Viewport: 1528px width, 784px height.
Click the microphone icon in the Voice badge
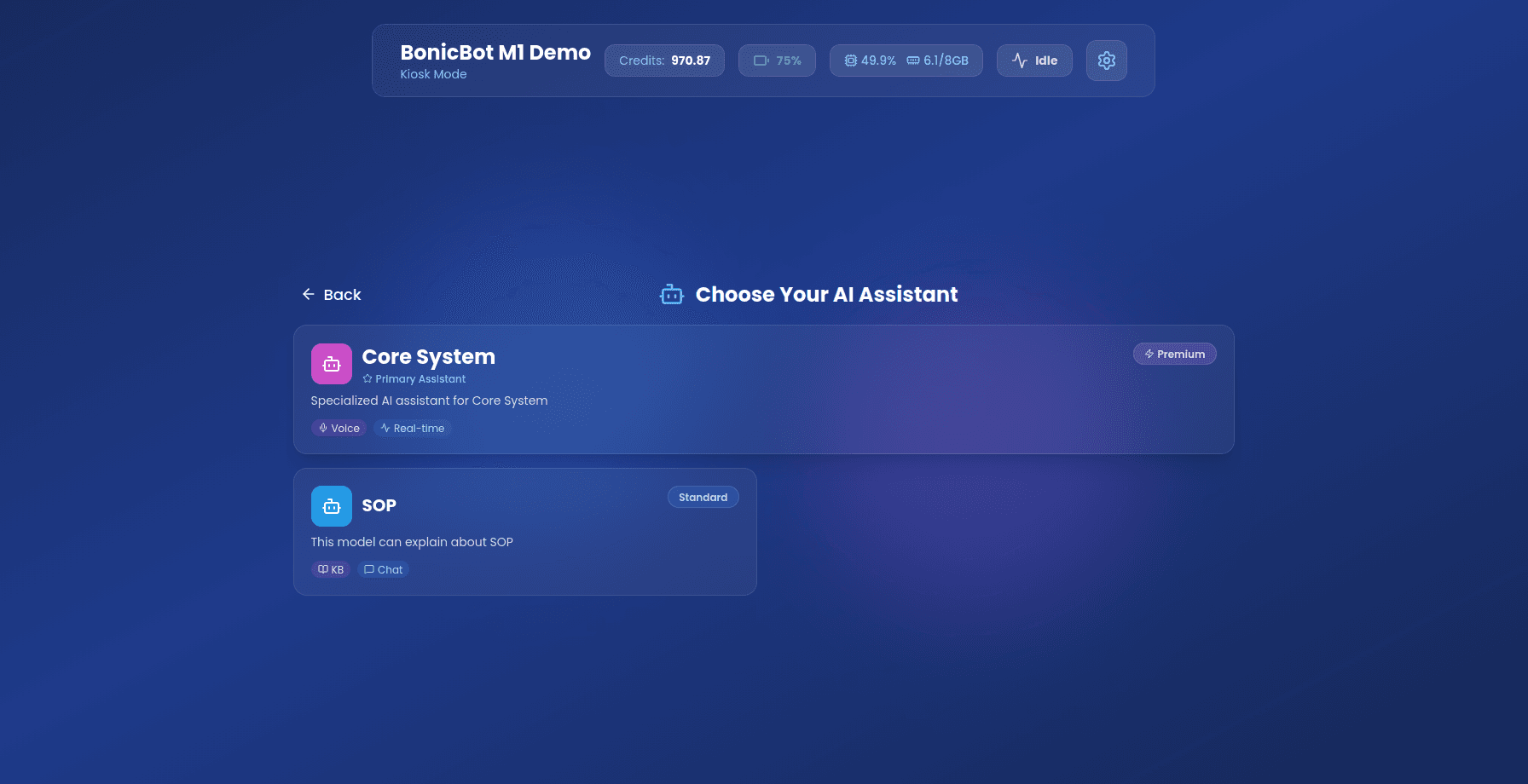click(322, 428)
